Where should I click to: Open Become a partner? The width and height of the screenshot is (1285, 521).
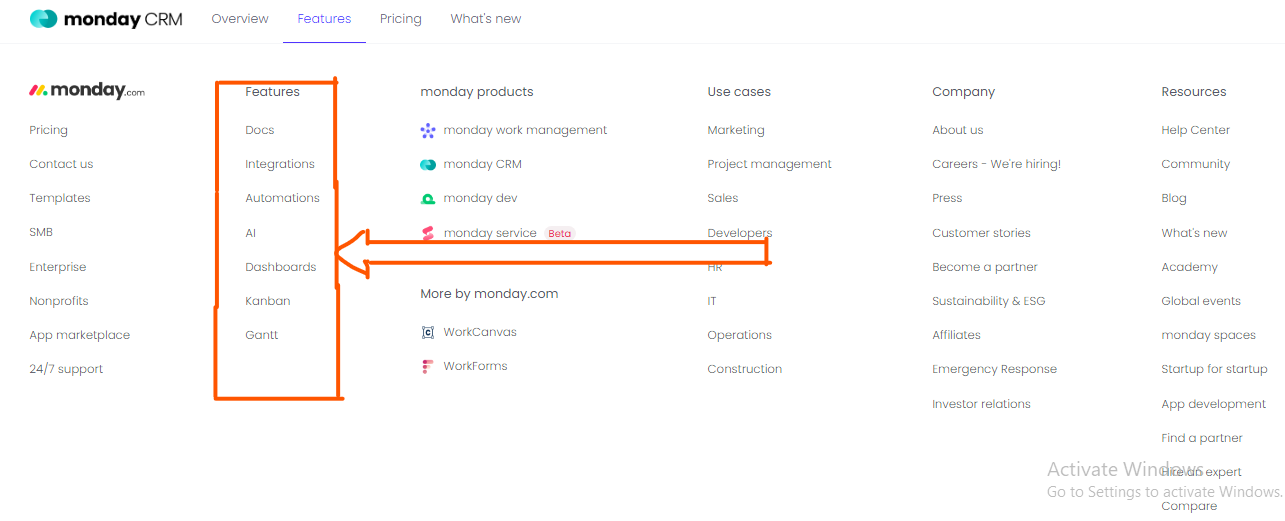pos(985,267)
